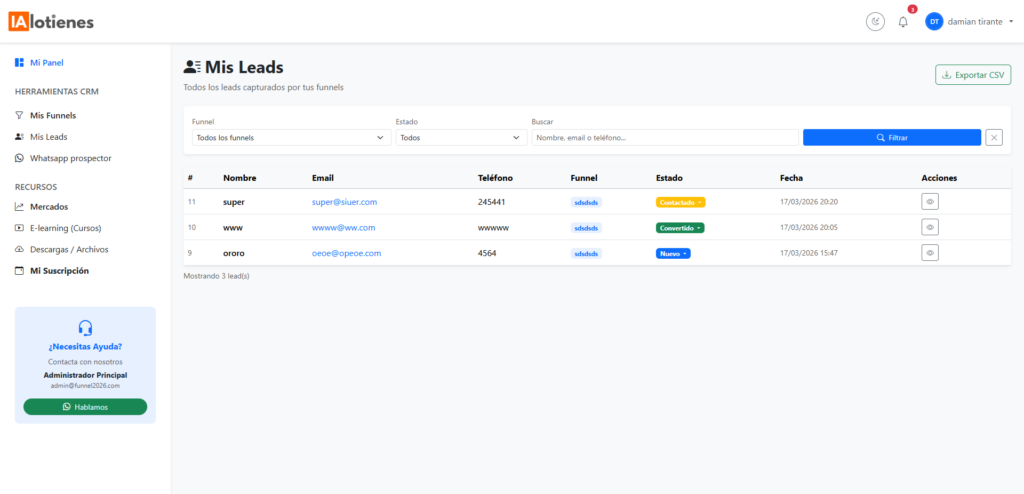Open Mis Funnels in sidebar
This screenshot has width=1024, height=494.
[x=52, y=115]
